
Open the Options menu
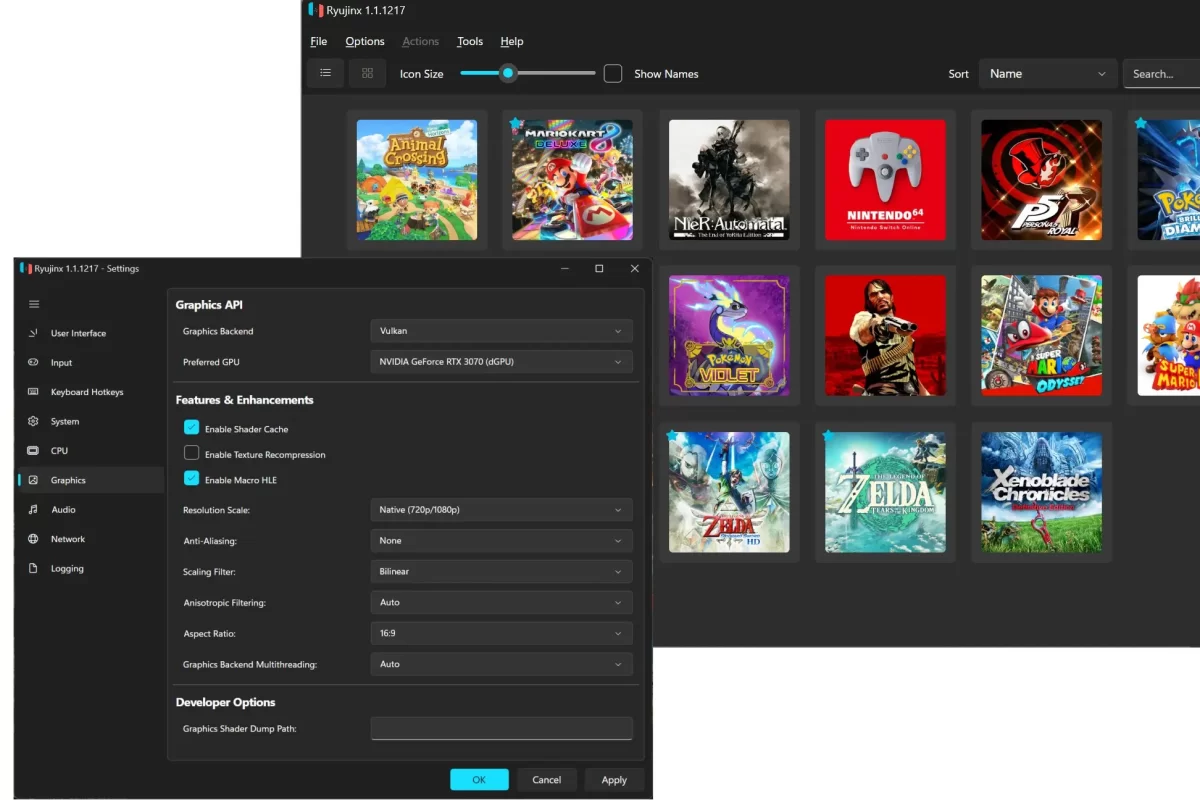click(365, 42)
